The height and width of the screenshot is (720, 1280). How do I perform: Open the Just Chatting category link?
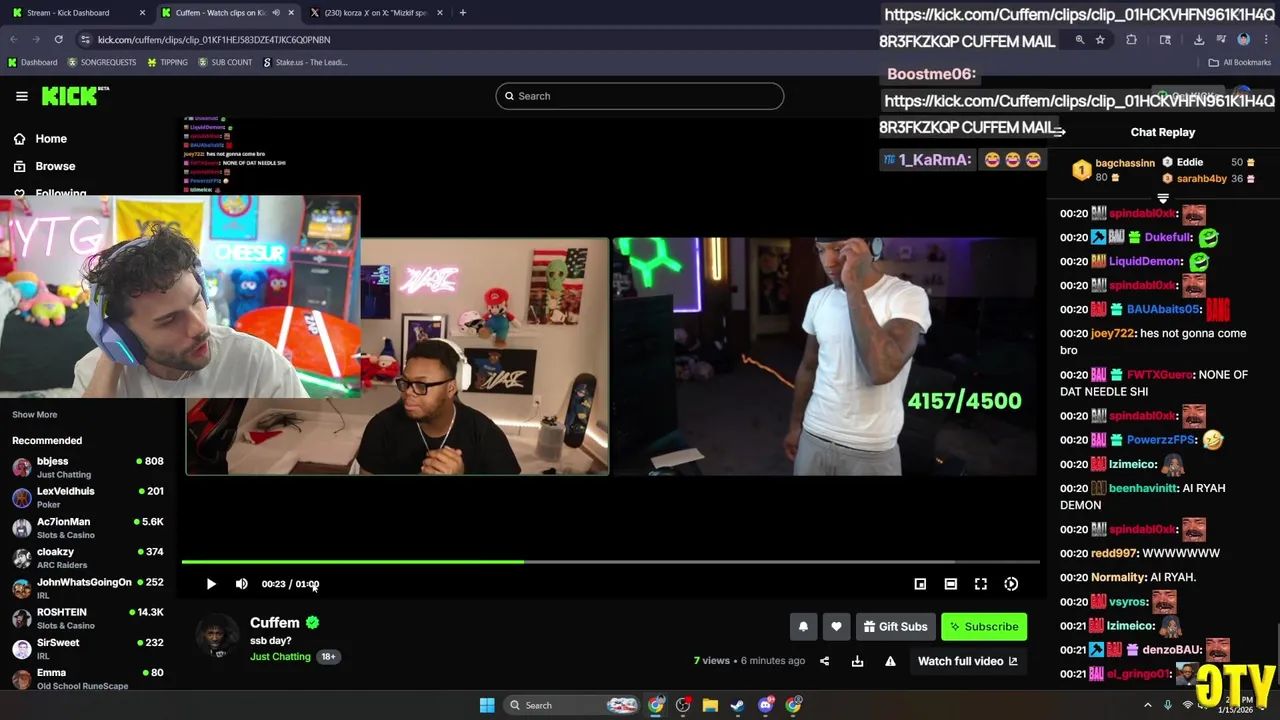[x=280, y=657]
